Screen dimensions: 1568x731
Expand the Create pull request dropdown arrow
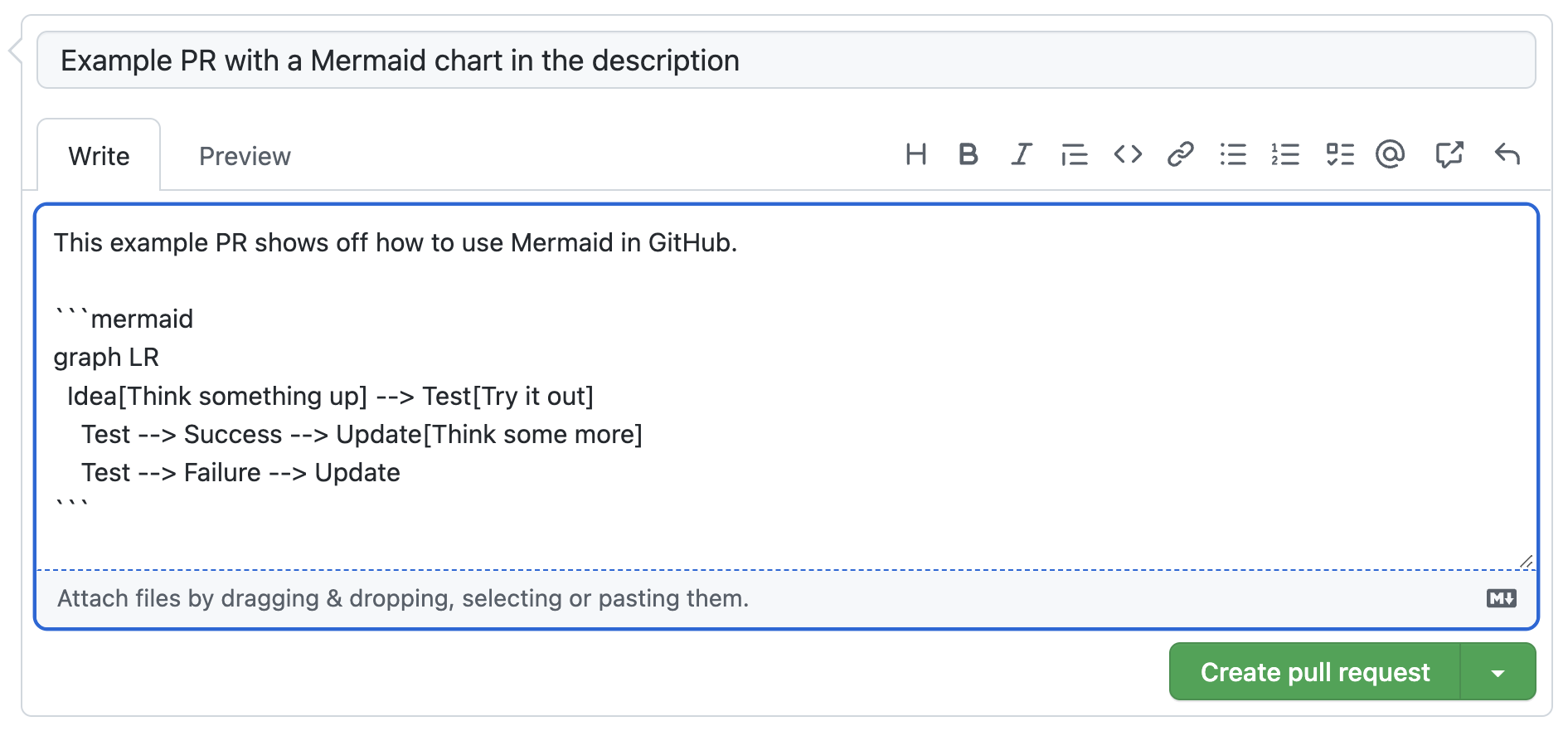(1498, 673)
